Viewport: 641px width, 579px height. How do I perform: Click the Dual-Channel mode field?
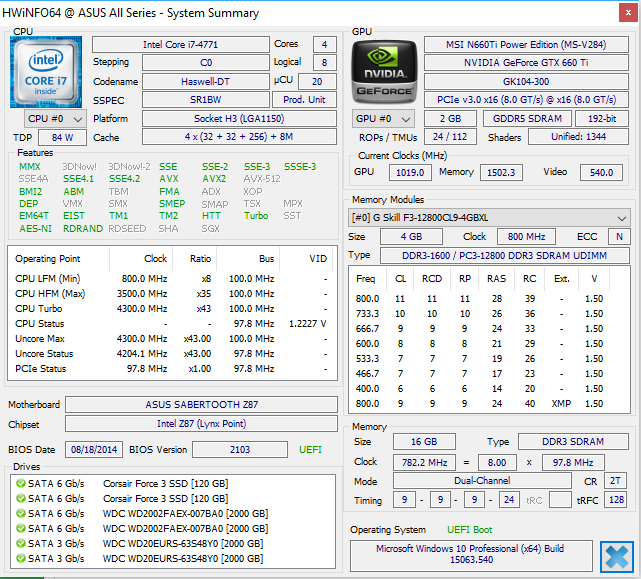pos(482,480)
